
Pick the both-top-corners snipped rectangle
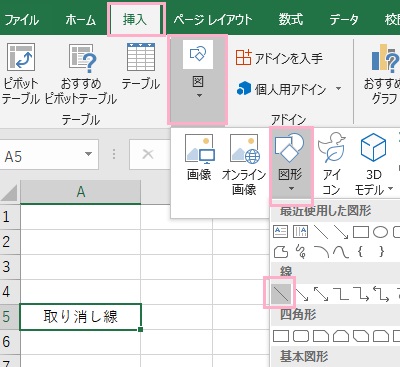341,336
